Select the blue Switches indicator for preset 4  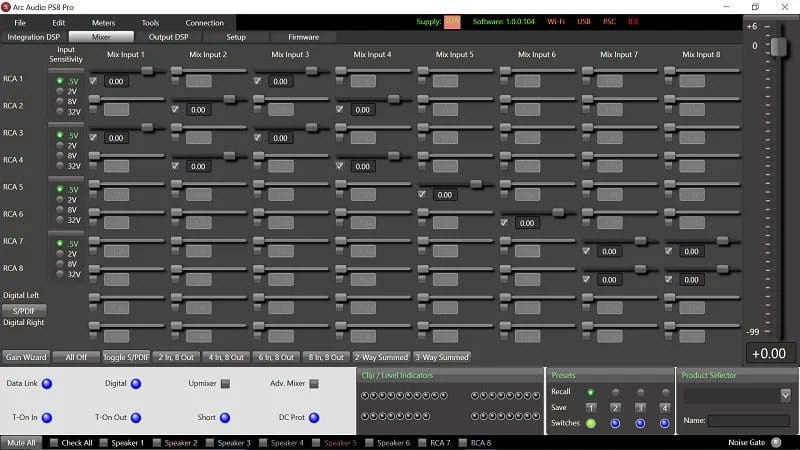tap(665, 423)
